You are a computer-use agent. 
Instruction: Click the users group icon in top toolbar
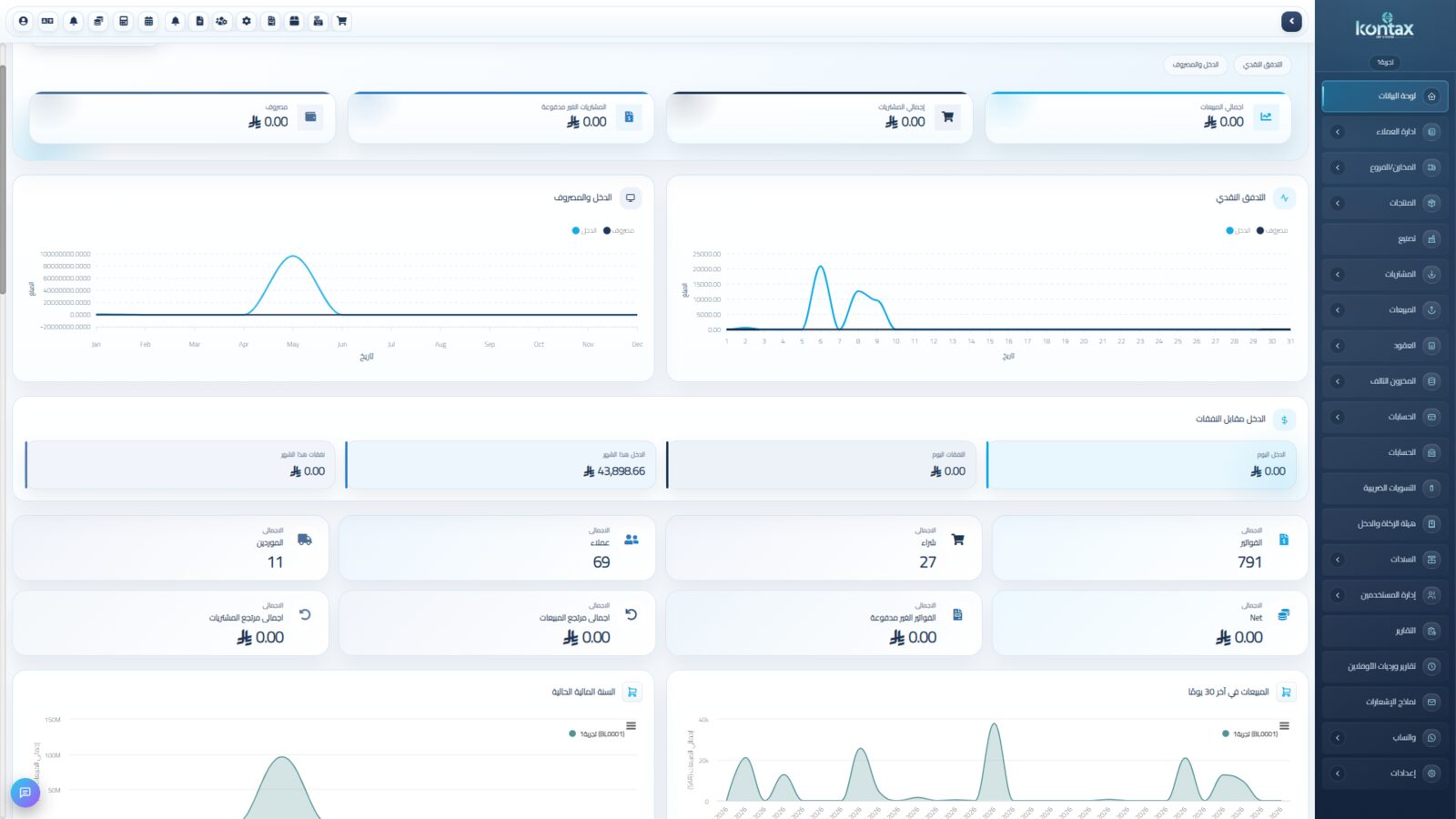(221, 21)
